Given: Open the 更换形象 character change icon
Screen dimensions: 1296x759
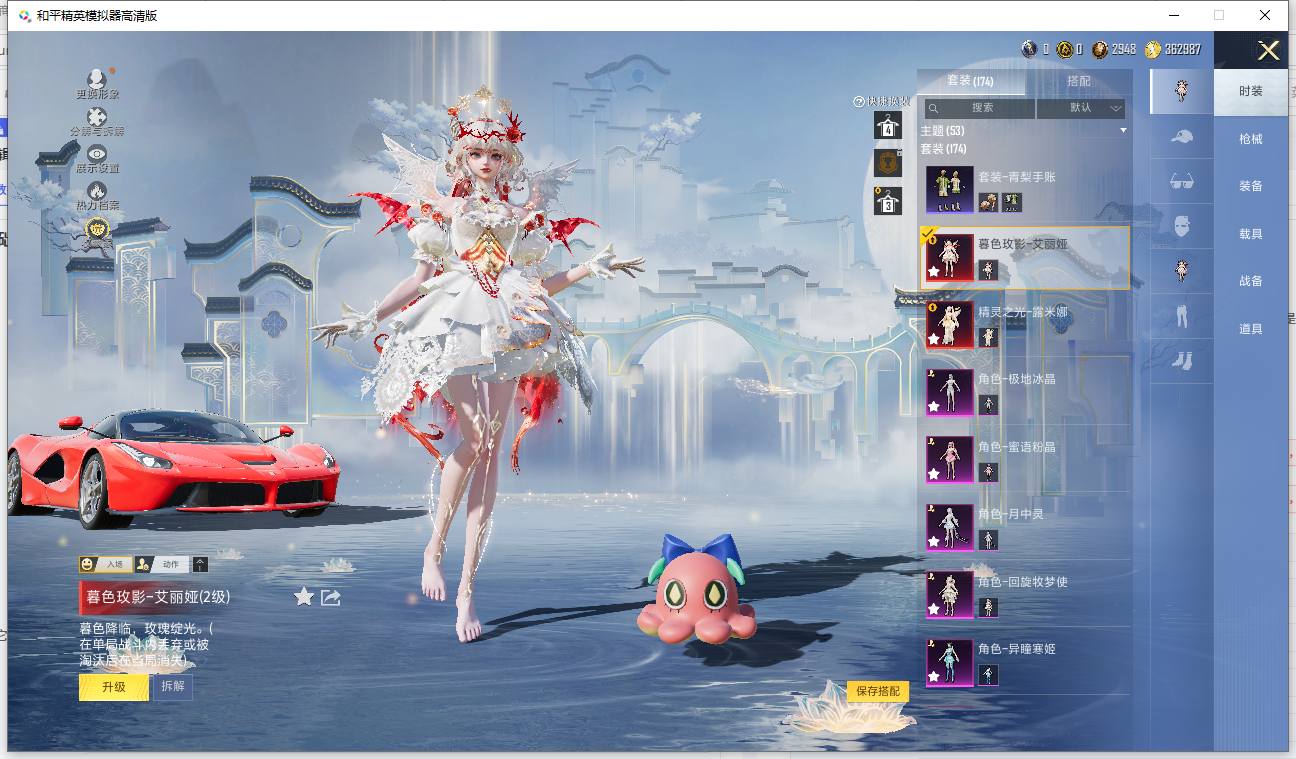Looking at the screenshot, I should click(x=97, y=79).
